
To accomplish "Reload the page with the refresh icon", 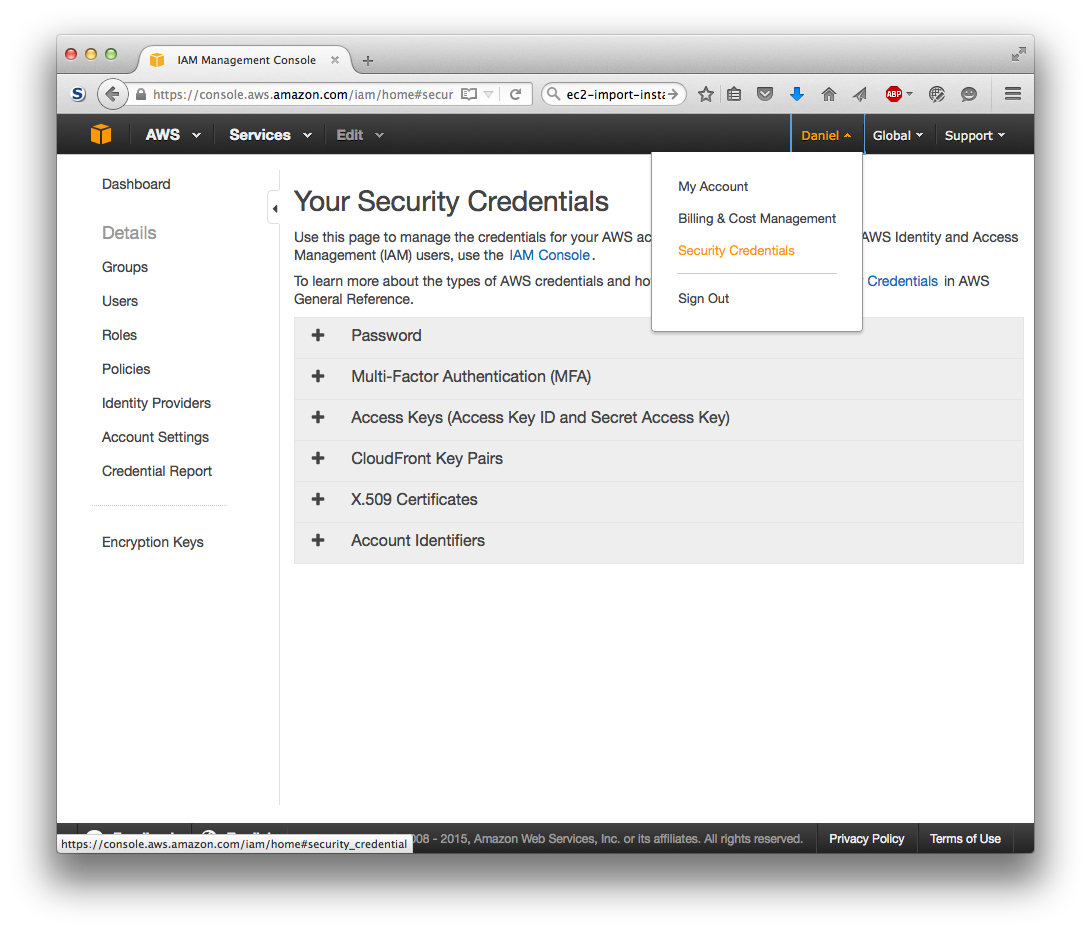I will [516, 94].
